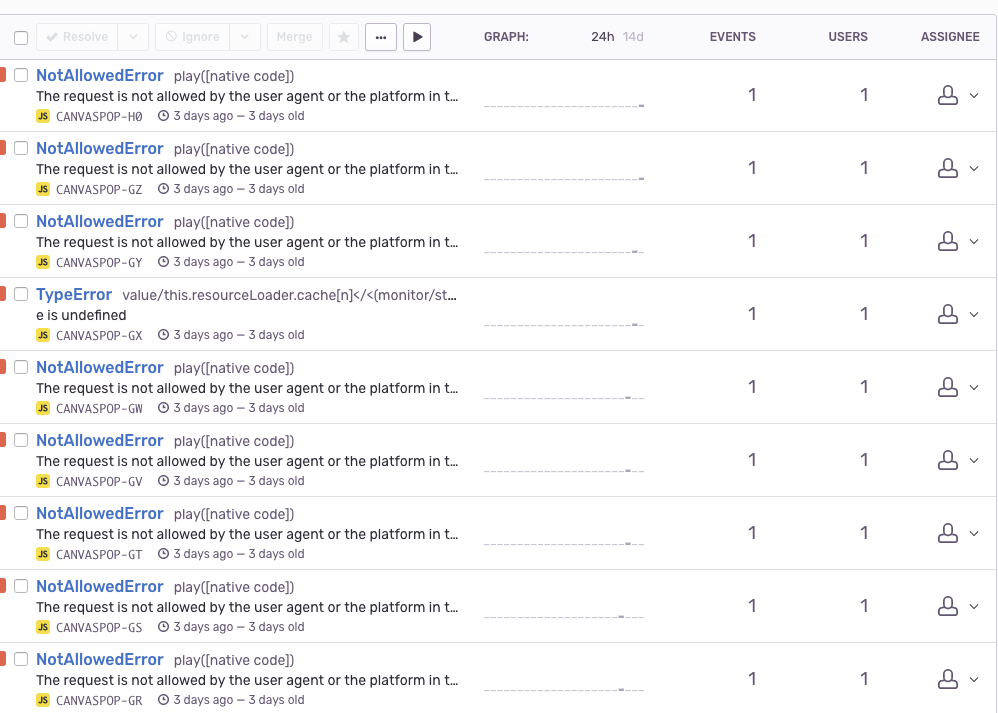Expand assignee chevron for CANVASPOP-GR
This screenshot has height=713, width=998.
[974, 679]
